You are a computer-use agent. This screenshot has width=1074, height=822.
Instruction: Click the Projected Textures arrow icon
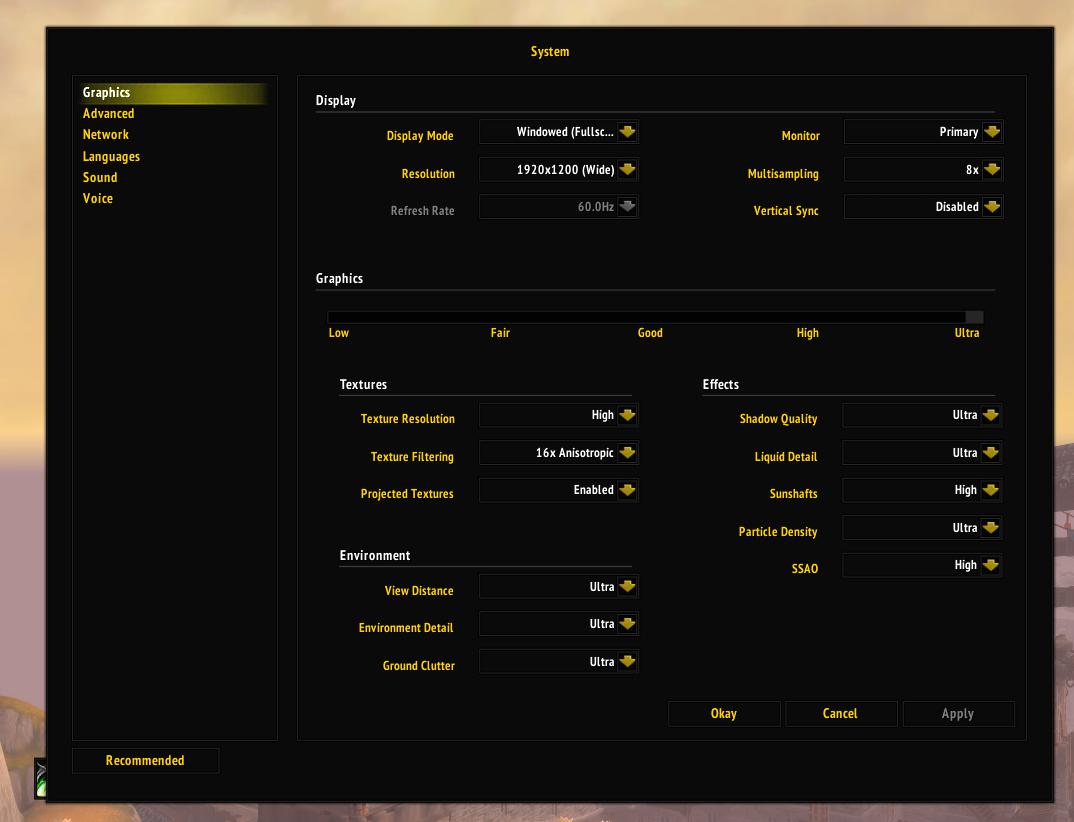tap(627, 490)
